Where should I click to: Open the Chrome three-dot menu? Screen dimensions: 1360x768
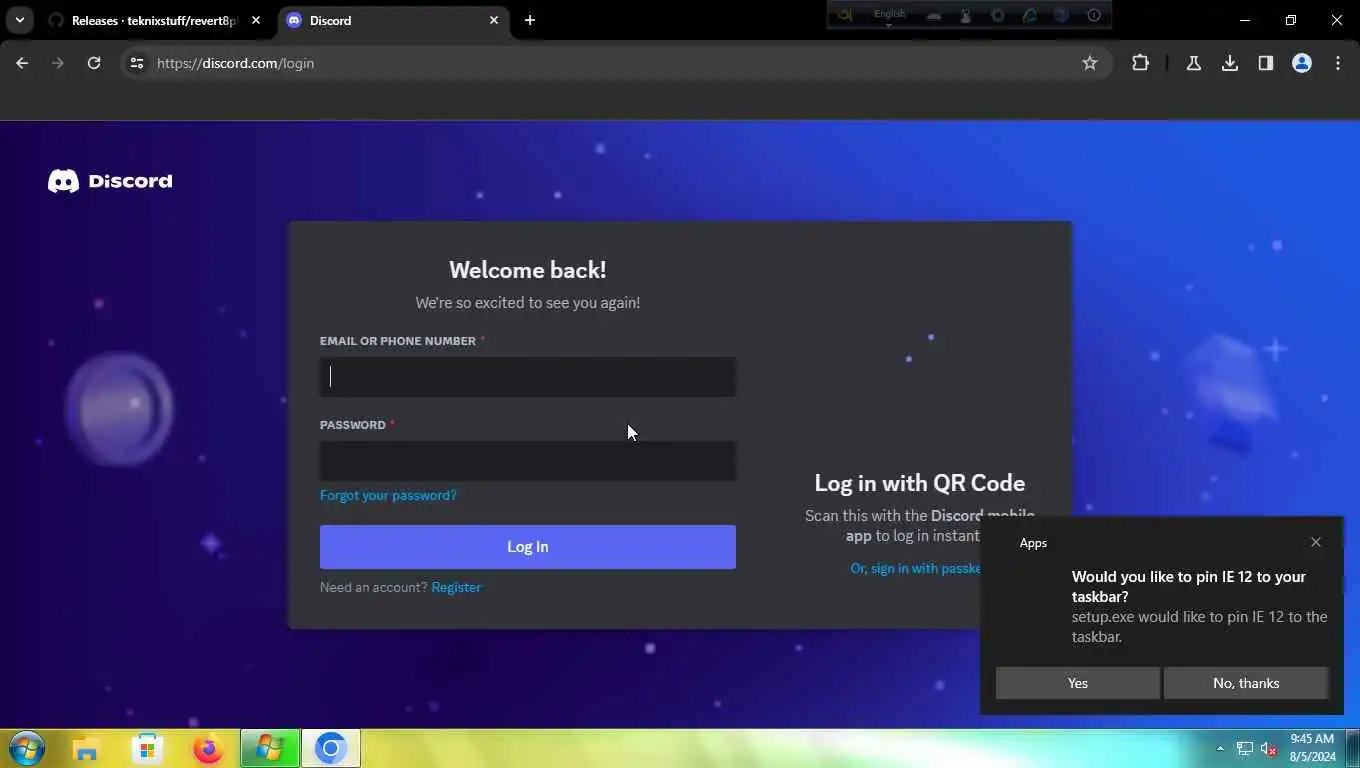pos(1338,63)
